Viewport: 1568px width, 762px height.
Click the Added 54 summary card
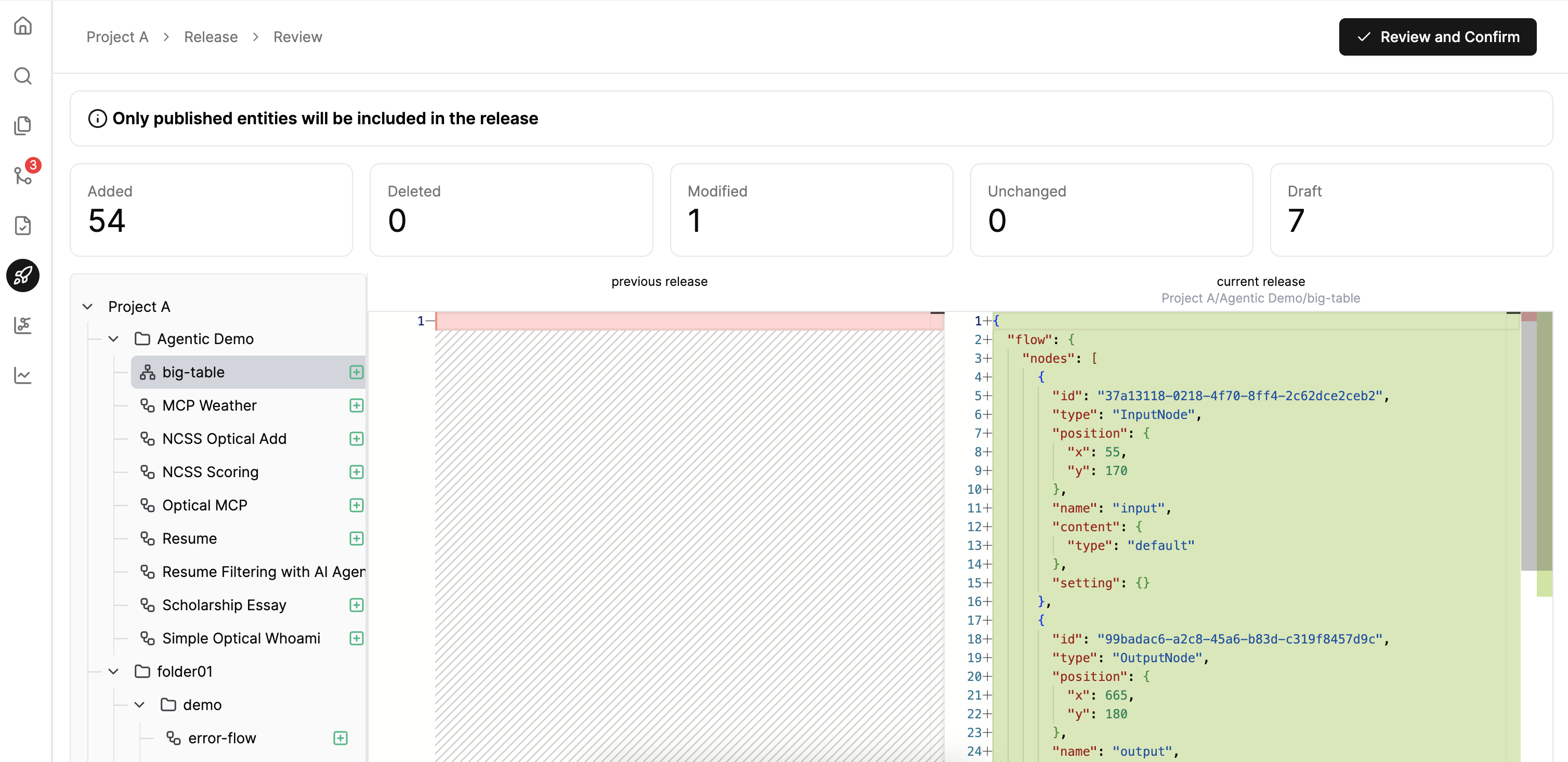pyautogui.click(x=211, y=210)
